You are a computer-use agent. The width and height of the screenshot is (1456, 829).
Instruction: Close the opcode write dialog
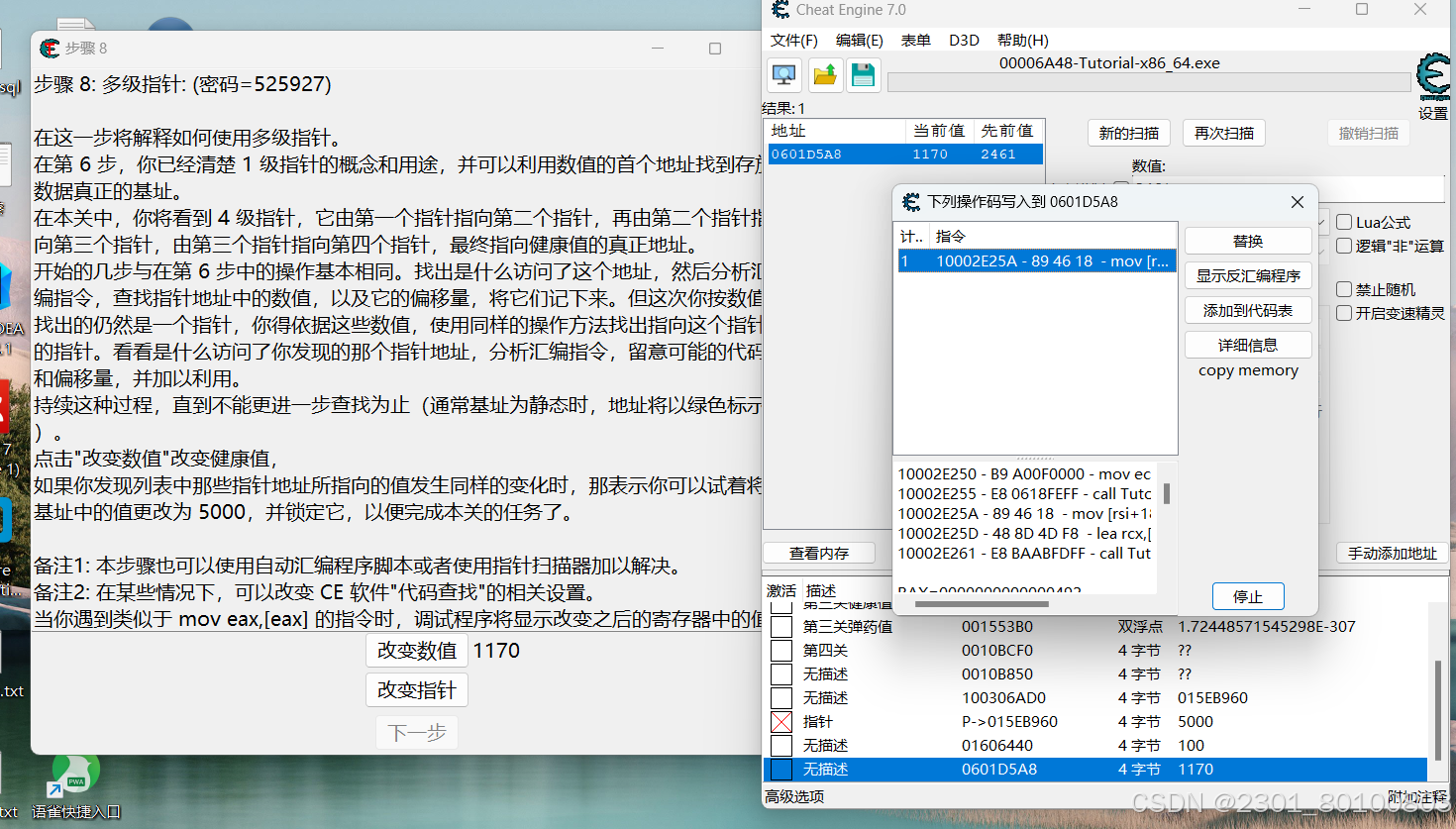[1298, 202]
